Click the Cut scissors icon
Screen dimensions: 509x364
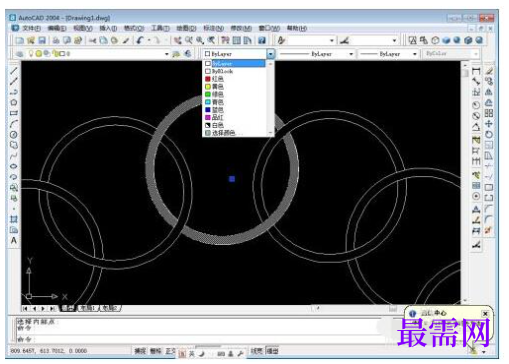(92, 40)
